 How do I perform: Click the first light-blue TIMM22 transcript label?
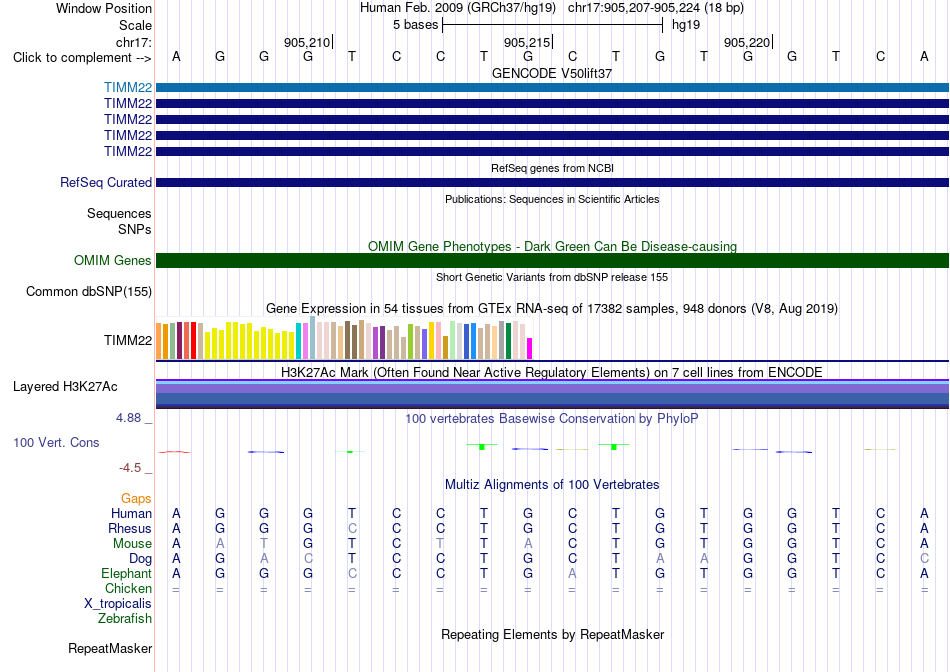[x=127, y=87]
